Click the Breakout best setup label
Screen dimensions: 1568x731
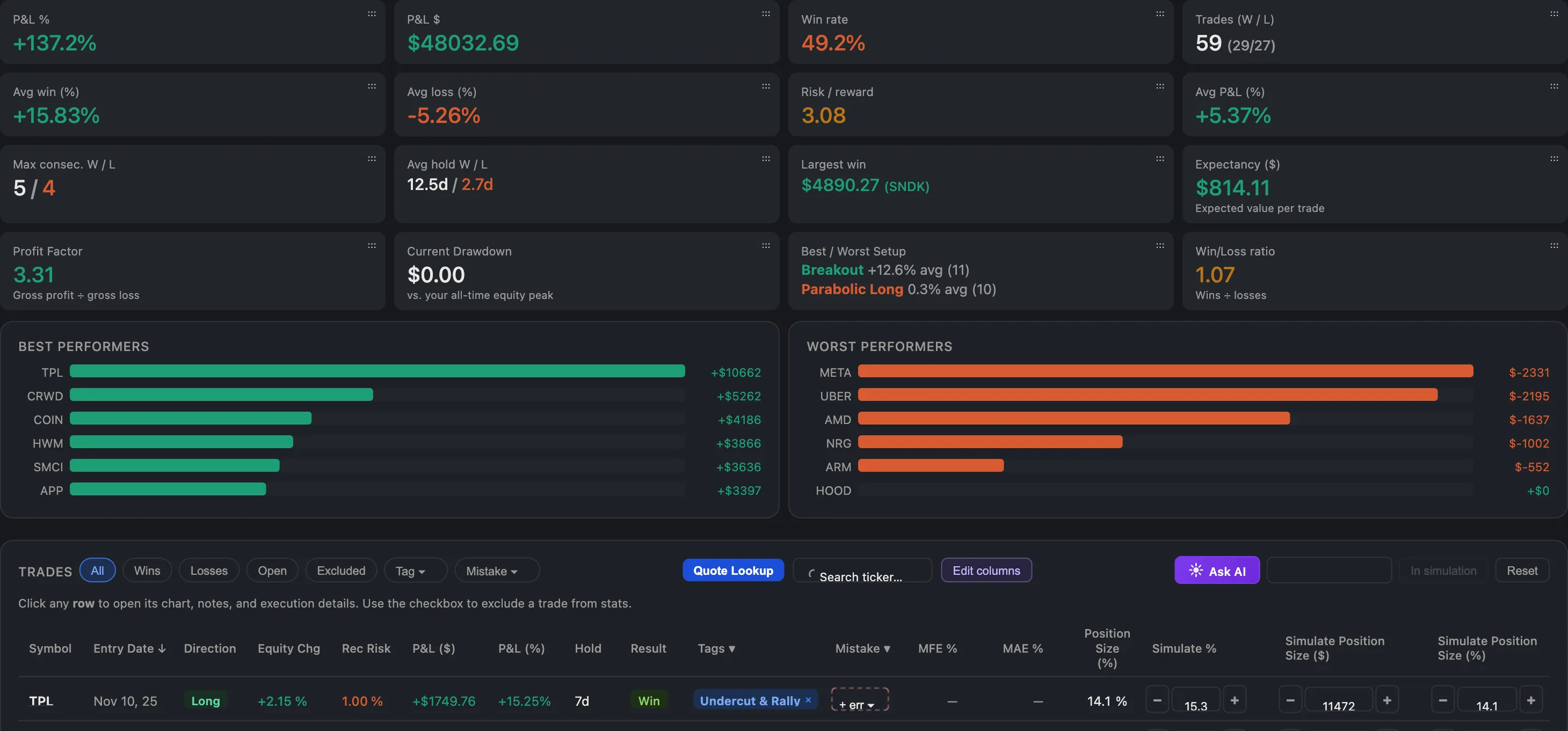pyautogui.click(x=832, y=270)
